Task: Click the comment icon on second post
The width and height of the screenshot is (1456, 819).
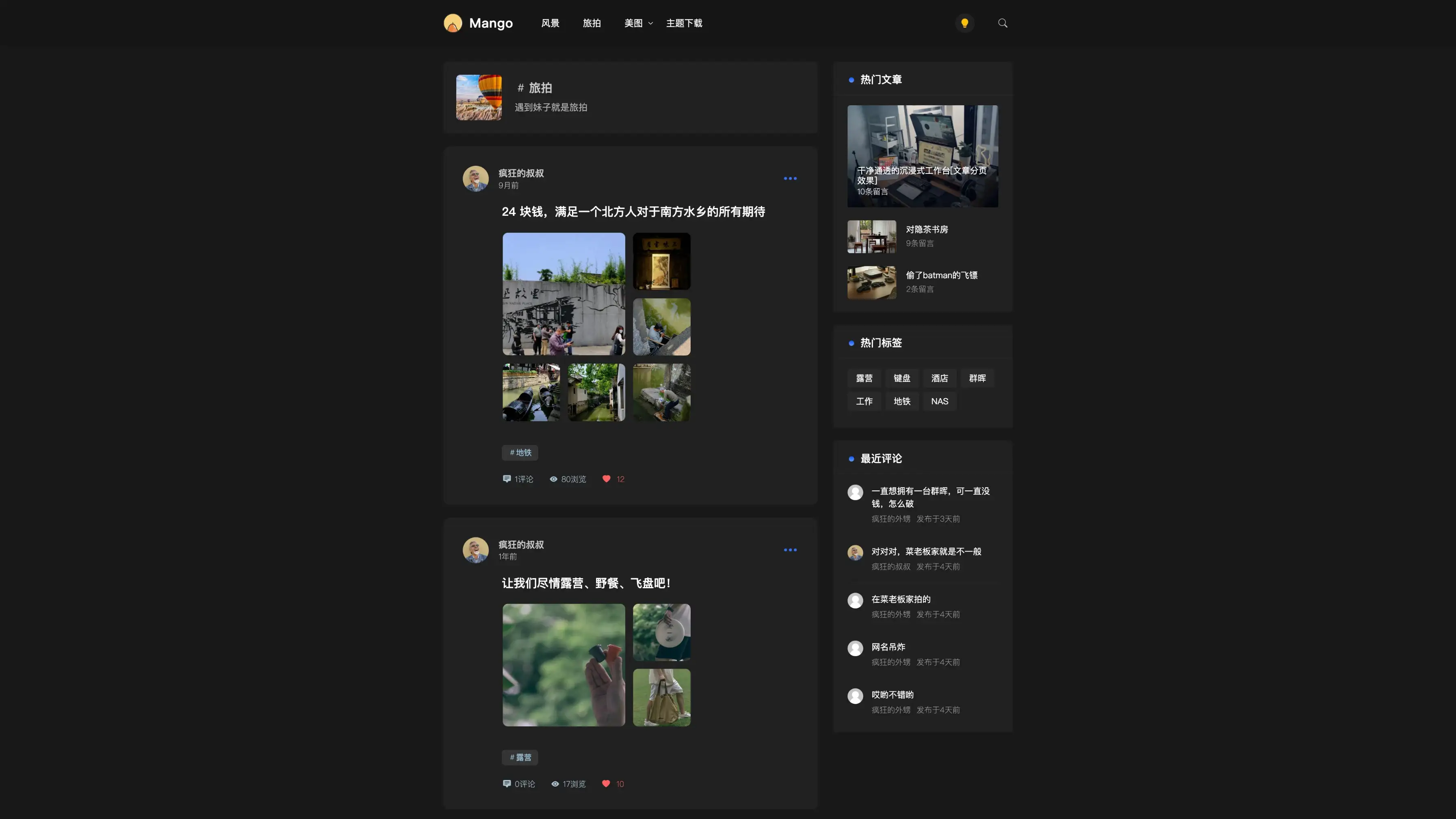Action: (x=507, y=783)
